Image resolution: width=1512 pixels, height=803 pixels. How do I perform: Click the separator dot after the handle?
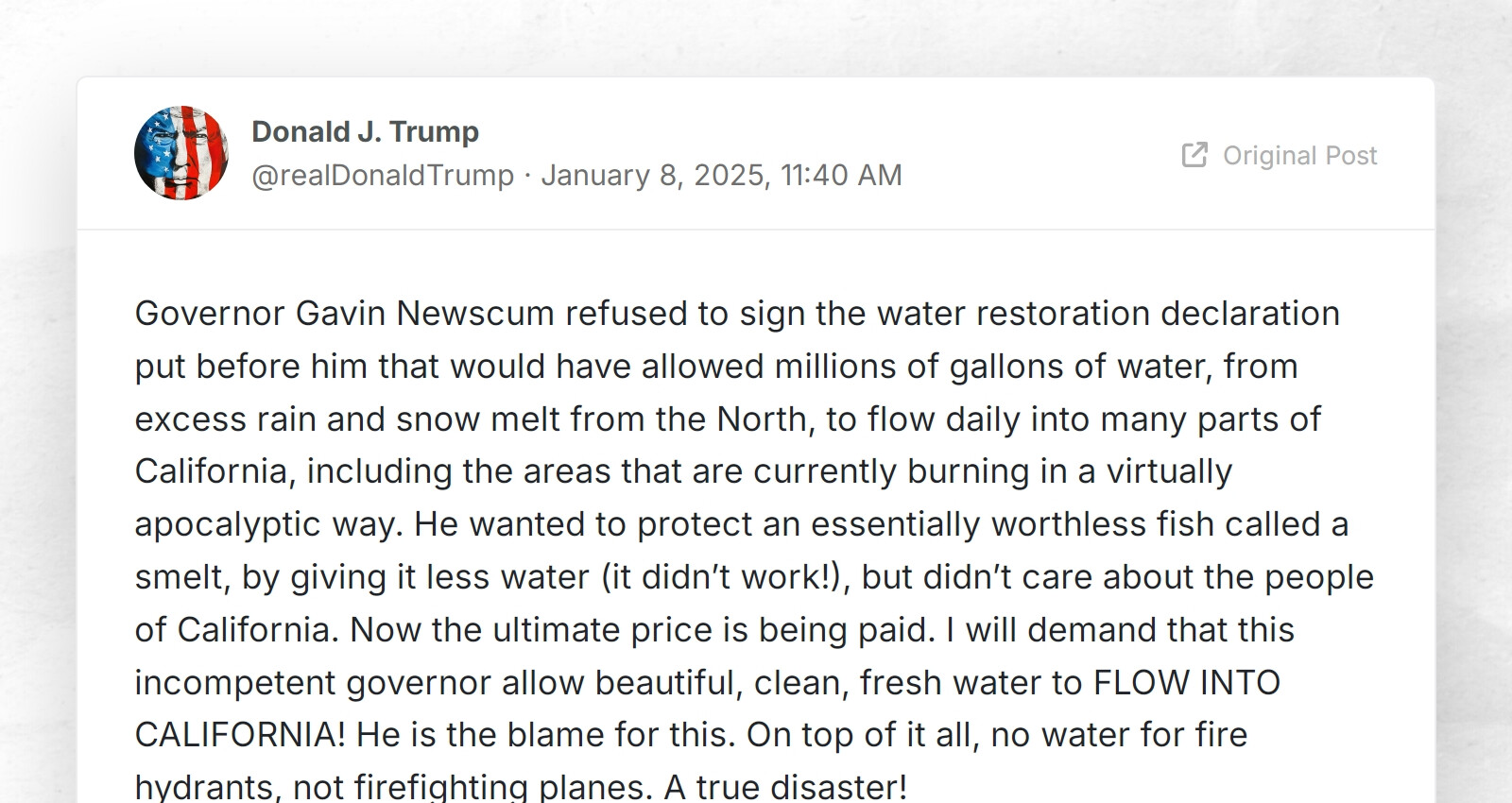(526, 175)
